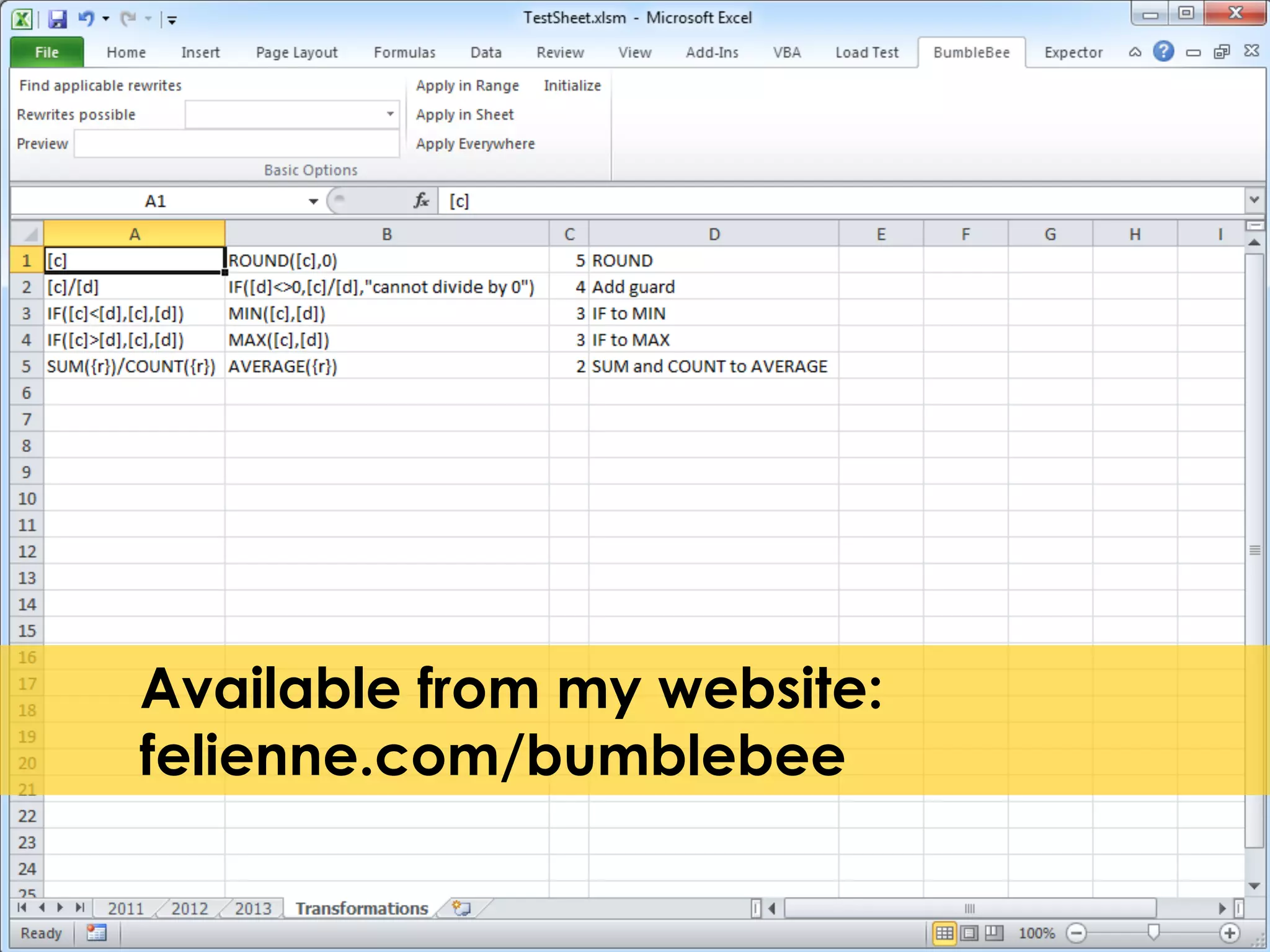Click cell labeled Add guard

click(714, 287)
